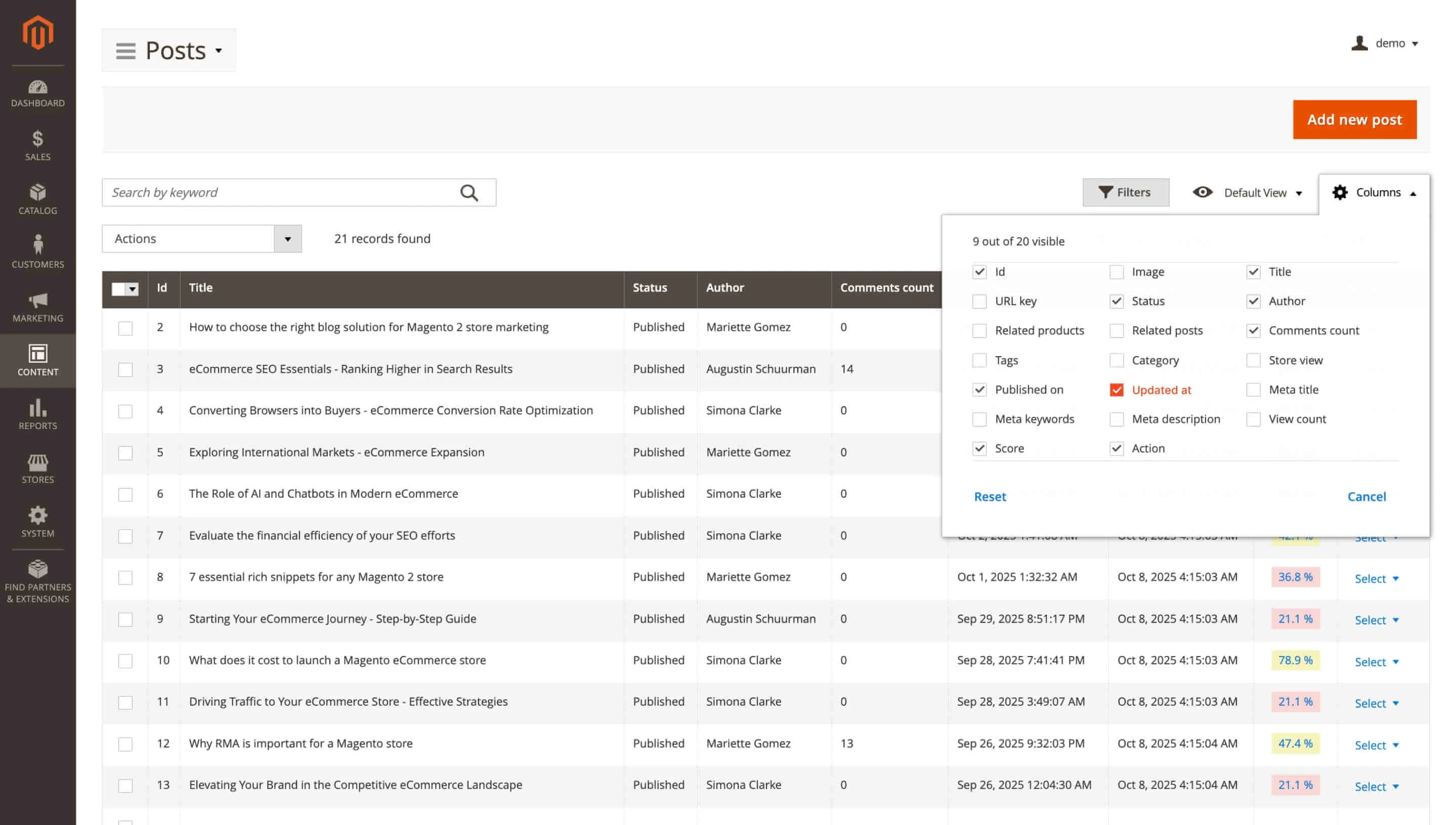Viewport: 1456px width, 825px height.
Task: Uncheck the Updated at column checkbox
Action: [x=1116, y=390]
